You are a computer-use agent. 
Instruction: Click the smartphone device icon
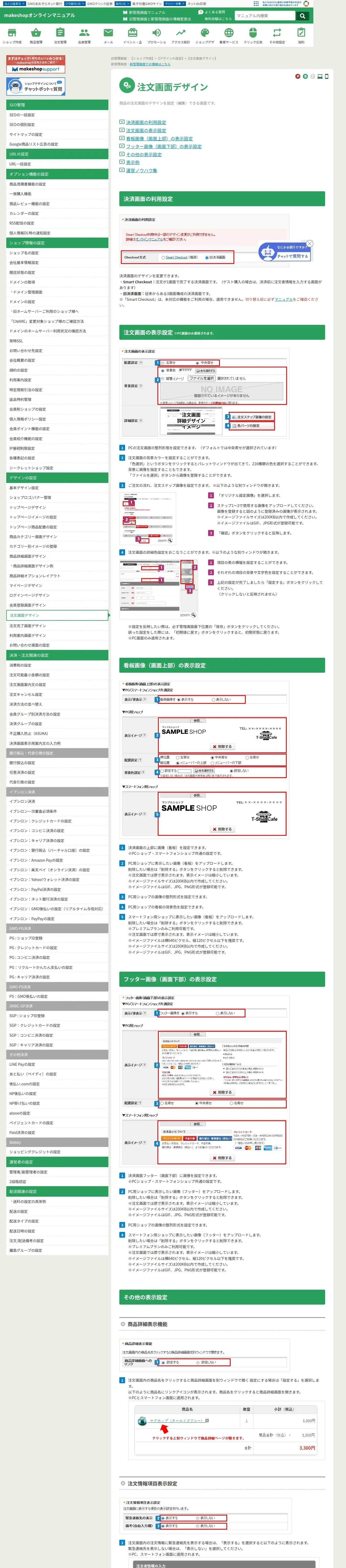(326, 76)
